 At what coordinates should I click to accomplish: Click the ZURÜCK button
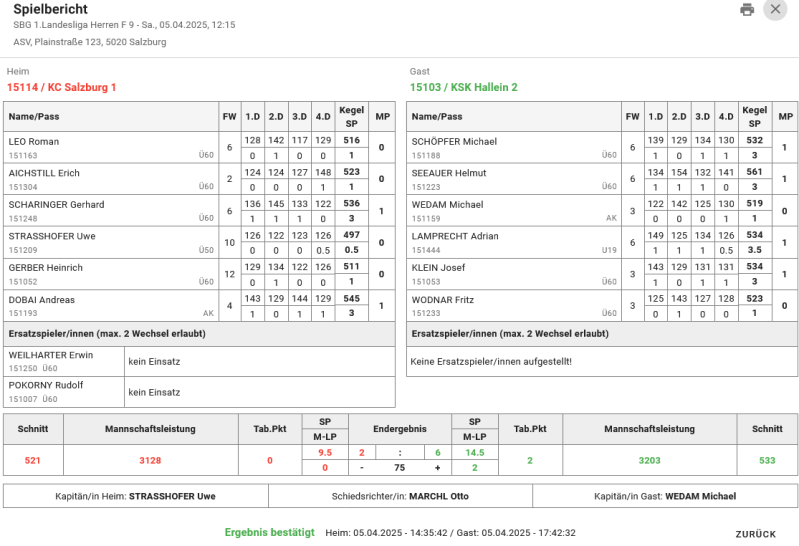[756, 534]
